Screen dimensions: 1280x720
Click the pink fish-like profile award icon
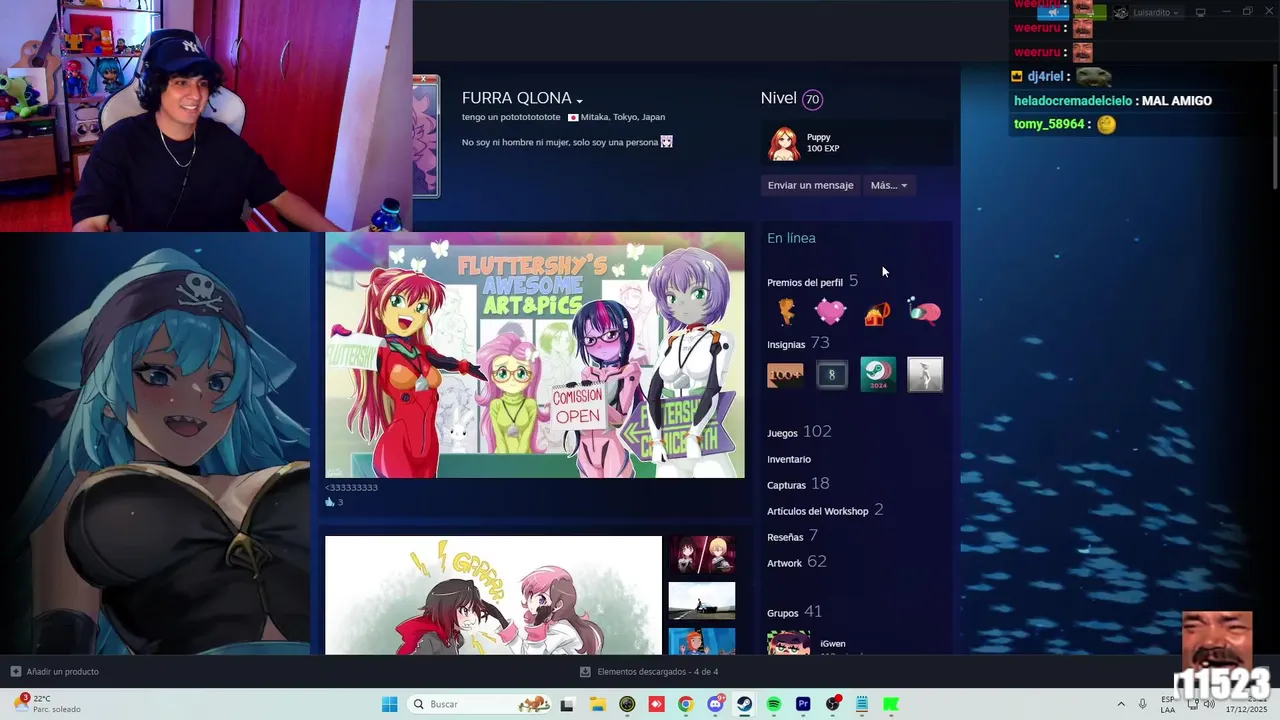click(924, 312)
